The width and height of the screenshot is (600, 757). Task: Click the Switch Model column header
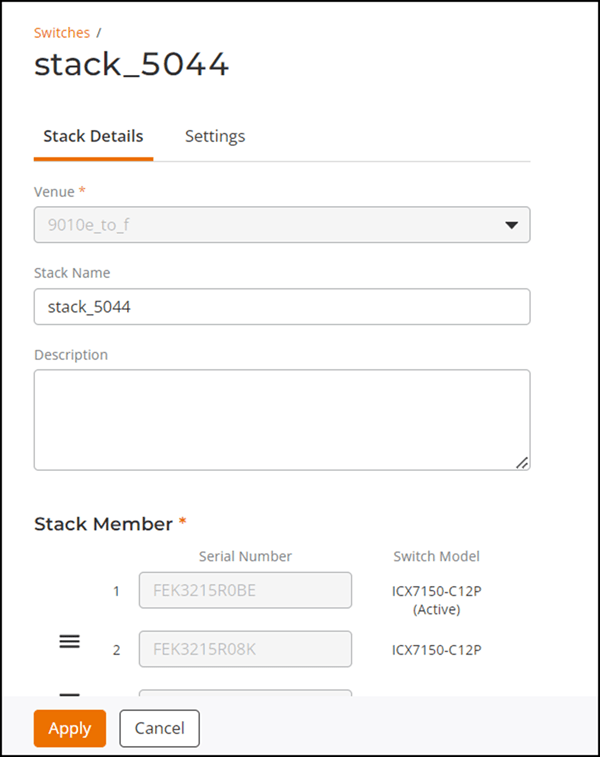point(436,556)
